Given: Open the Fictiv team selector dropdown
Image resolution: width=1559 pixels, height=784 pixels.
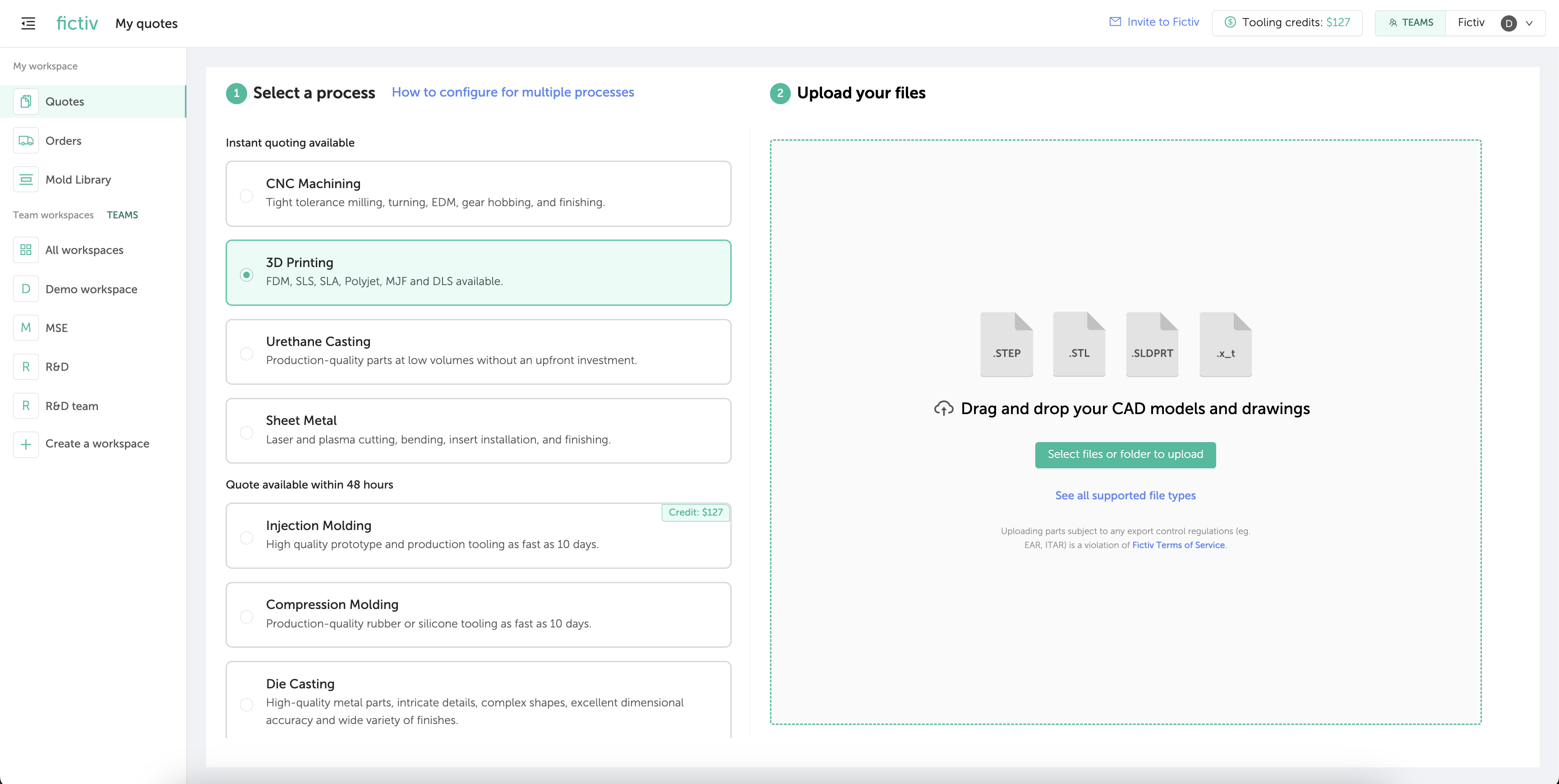Looking at the screenshot, I should click(1471, 23).
